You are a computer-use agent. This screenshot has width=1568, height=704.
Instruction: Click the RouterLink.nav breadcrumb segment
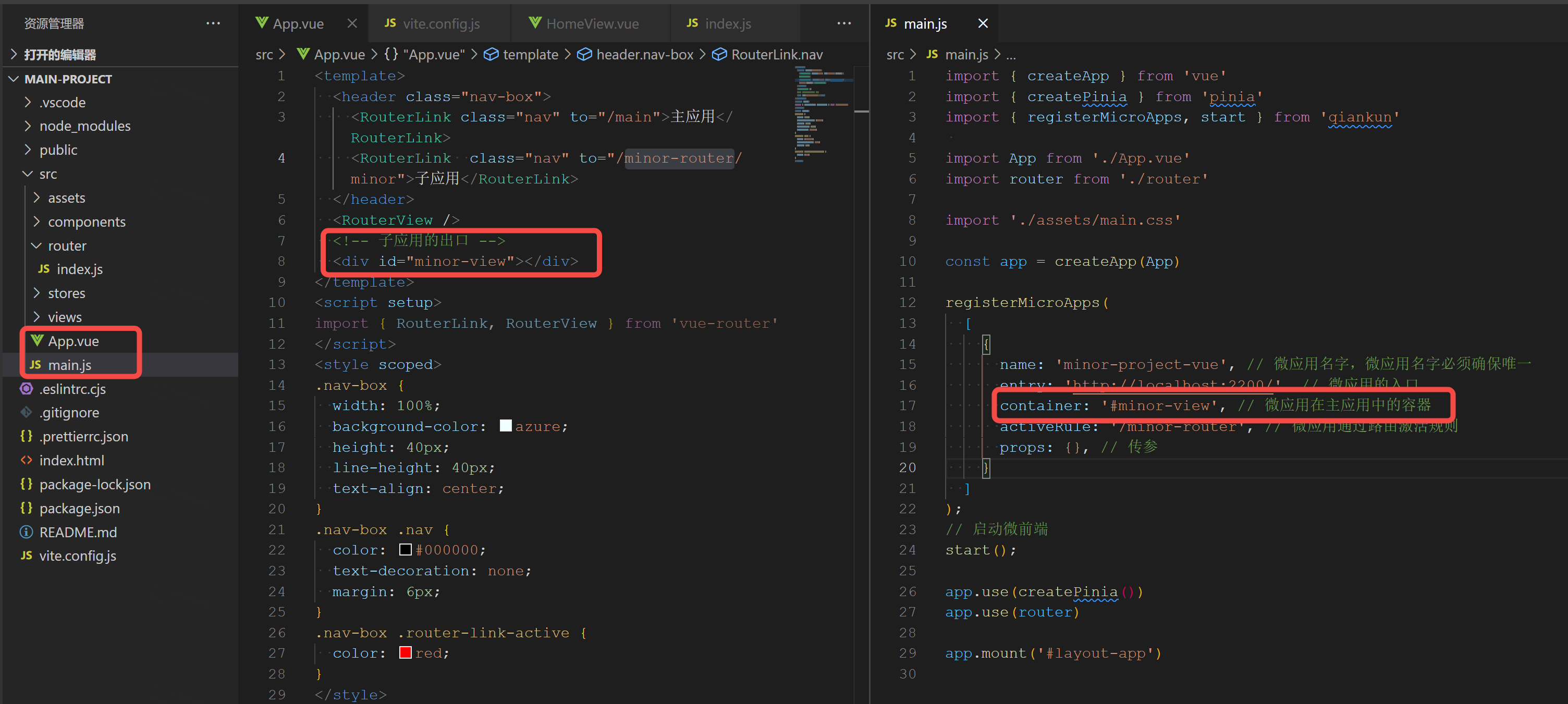pos(767,55)
